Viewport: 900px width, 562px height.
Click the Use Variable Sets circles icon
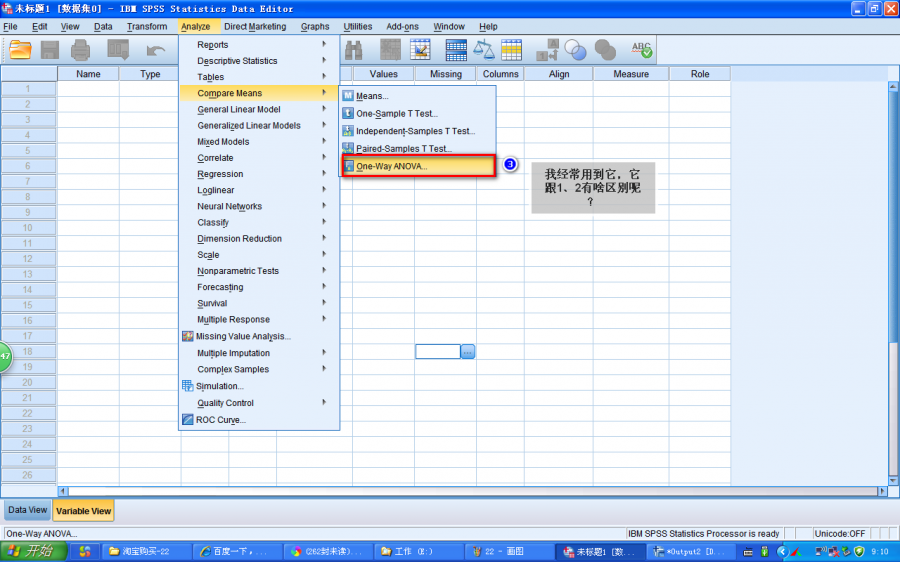click(x=575, y=50)
